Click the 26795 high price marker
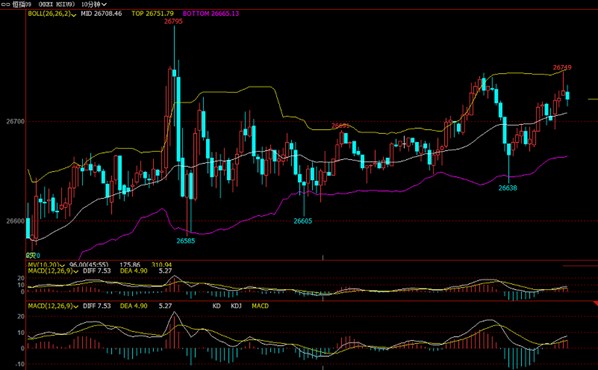 (x=173, y=21)
